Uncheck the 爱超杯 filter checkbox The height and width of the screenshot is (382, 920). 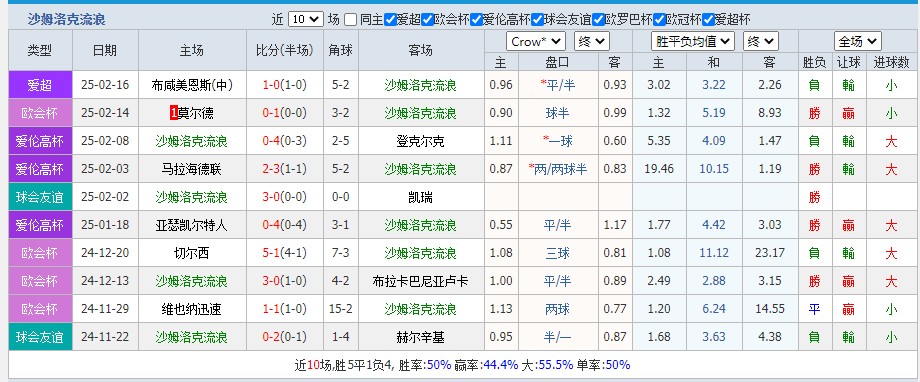708,19
